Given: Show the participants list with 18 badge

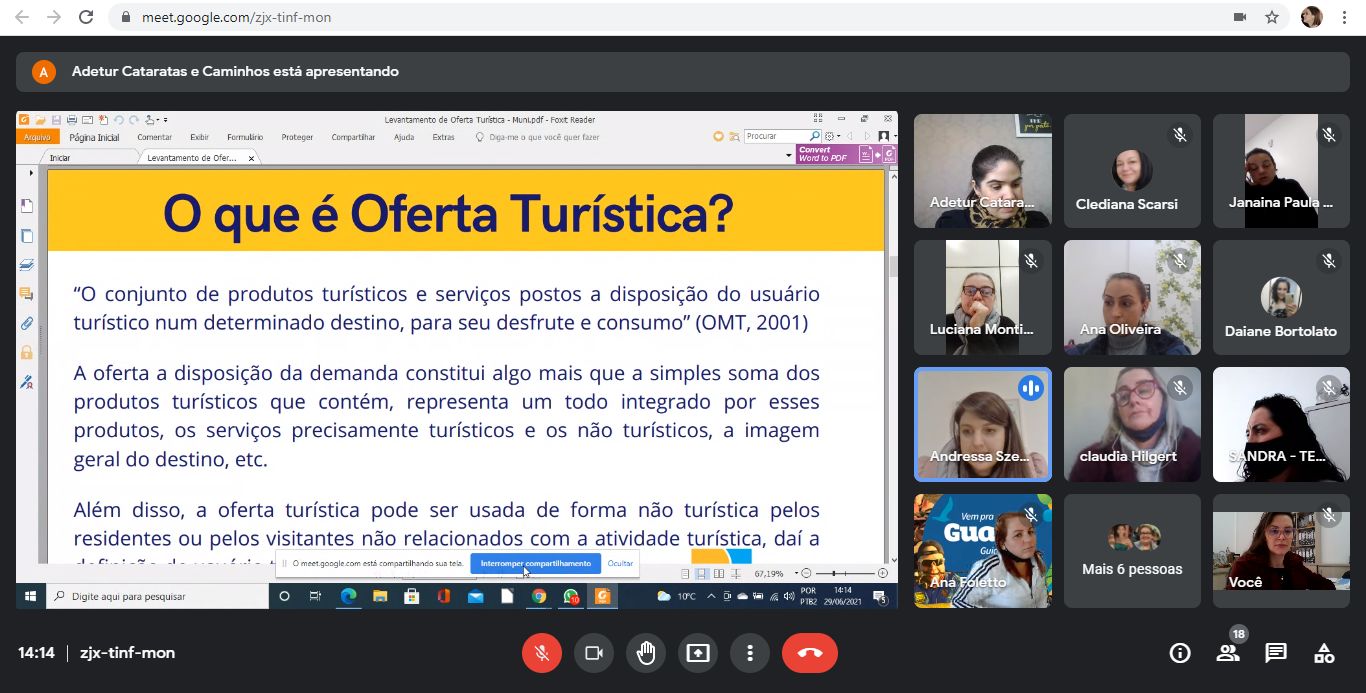Looking at the screenshot, I should (1228, 653).
